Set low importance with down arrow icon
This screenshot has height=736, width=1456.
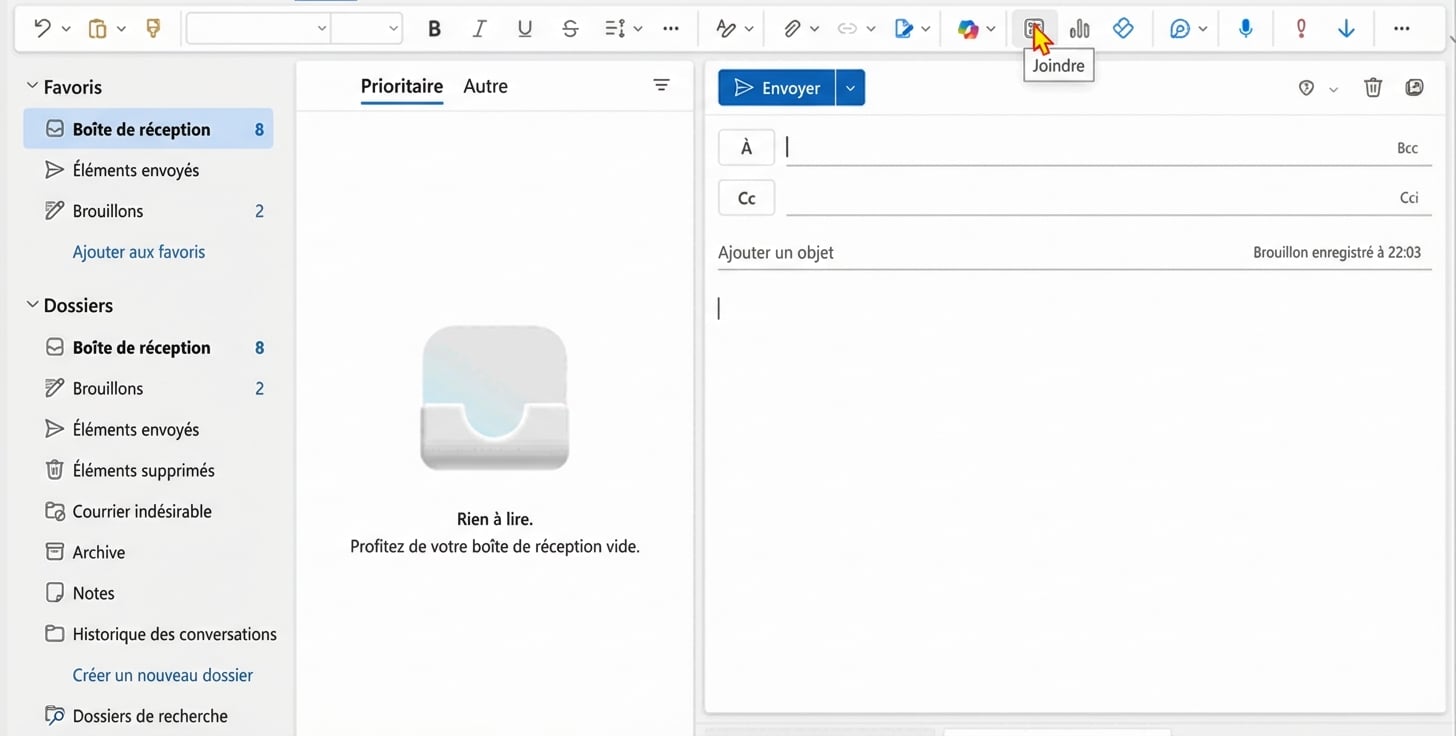(1346, 29)
